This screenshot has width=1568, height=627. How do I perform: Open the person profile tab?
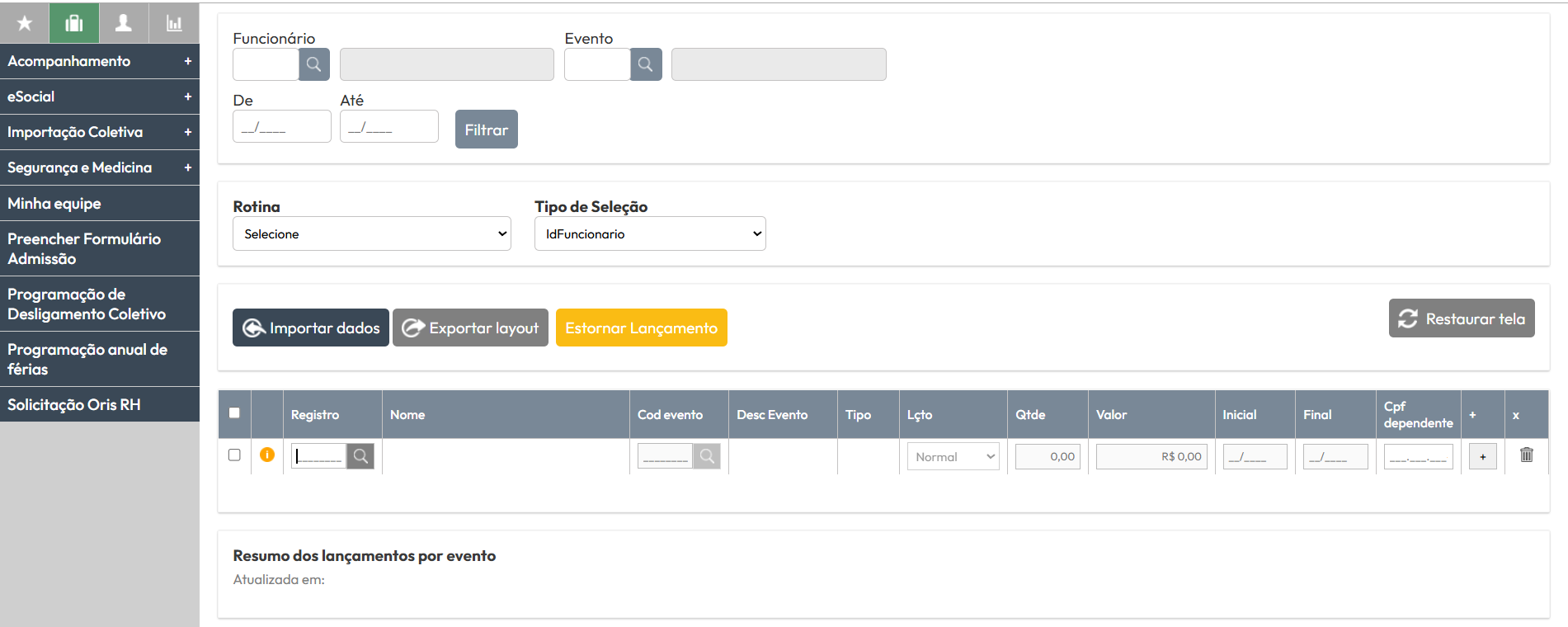pos(124,23)
